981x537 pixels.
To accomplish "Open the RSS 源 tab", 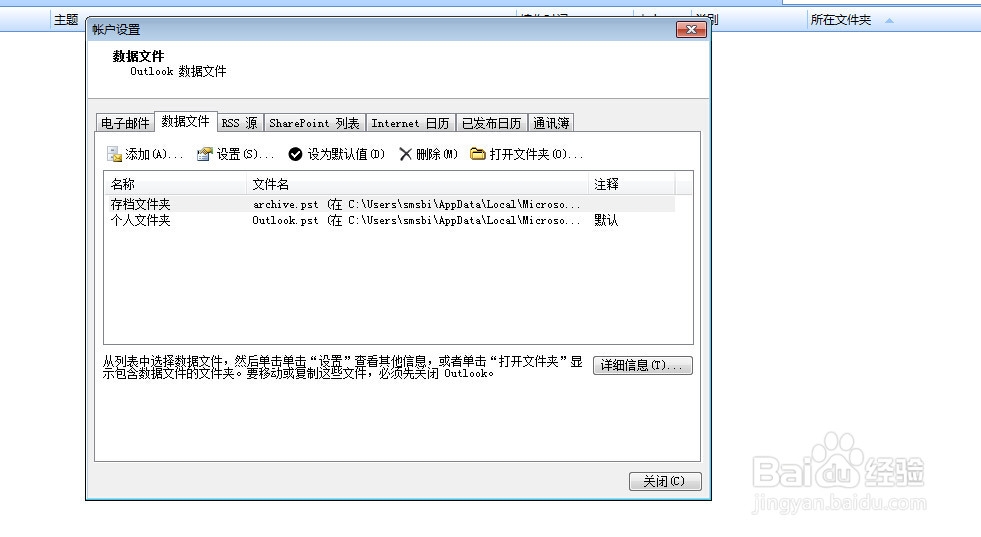I will 240,123.
